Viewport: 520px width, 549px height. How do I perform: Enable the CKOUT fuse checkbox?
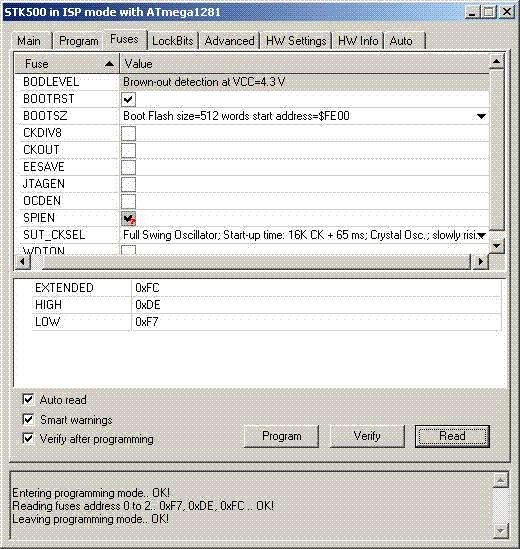coord(128,151)
